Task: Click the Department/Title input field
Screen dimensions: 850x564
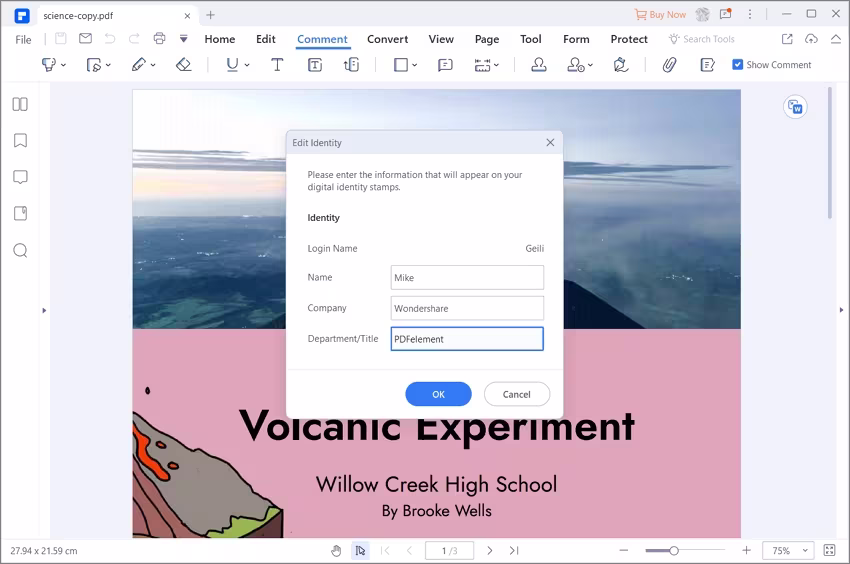Action: (467, 339)
